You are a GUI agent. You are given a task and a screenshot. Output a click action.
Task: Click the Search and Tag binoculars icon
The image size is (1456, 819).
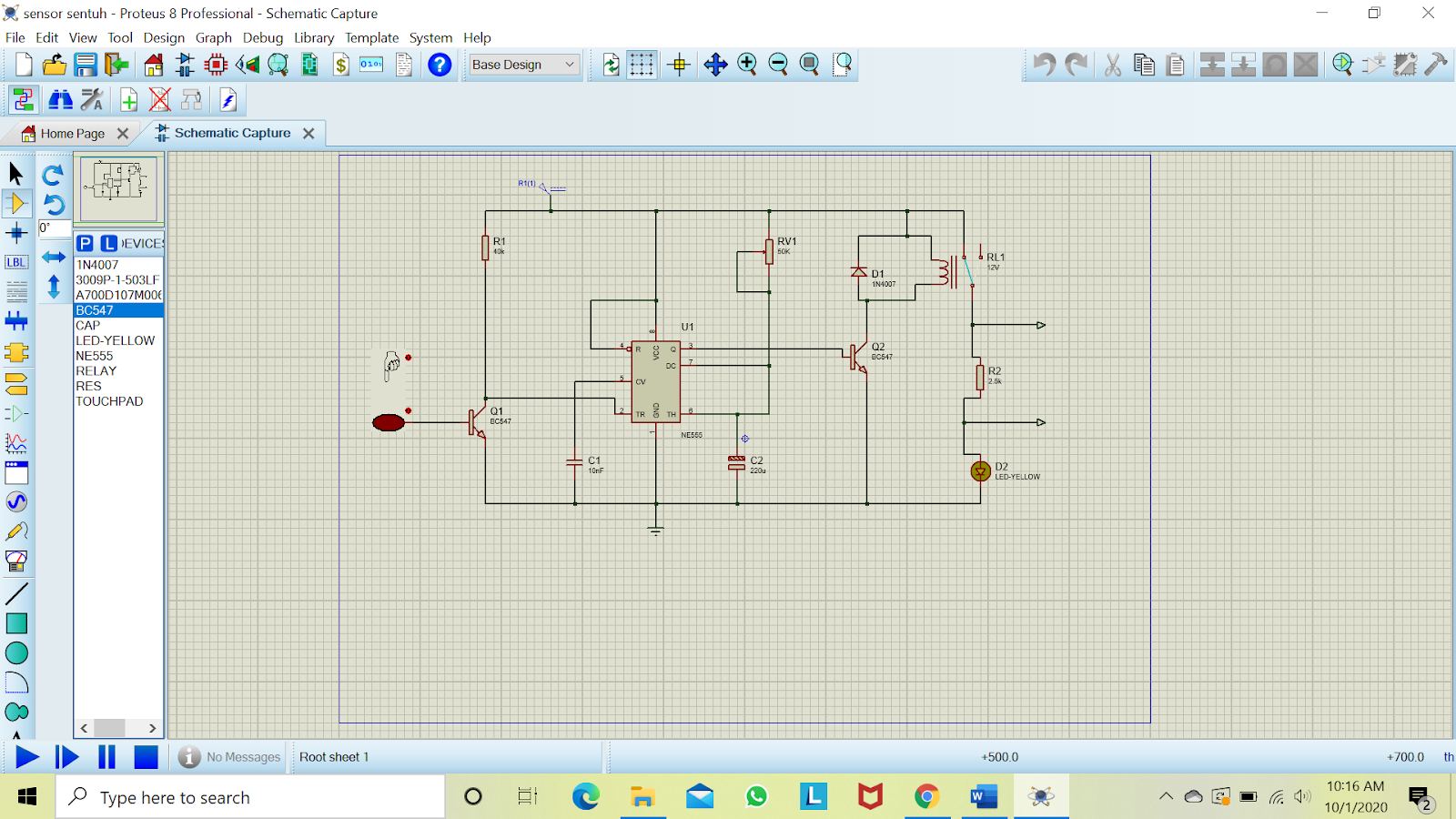click(60, 100)
